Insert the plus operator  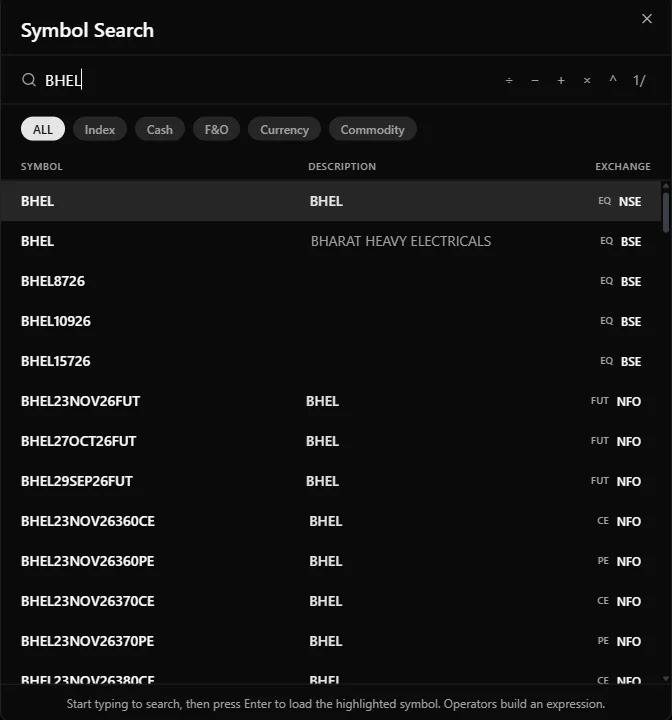tap(561, 81)
